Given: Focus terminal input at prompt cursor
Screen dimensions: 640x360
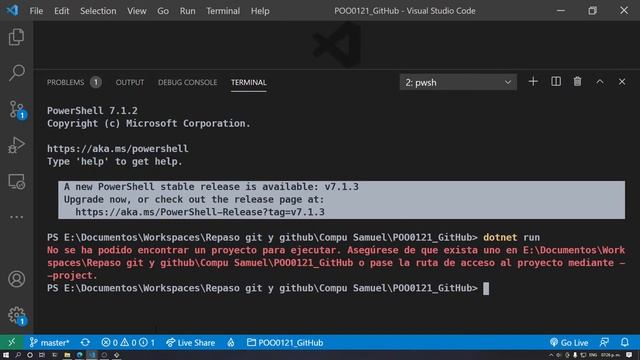Looking at the screenshot, I should (486, 289).
